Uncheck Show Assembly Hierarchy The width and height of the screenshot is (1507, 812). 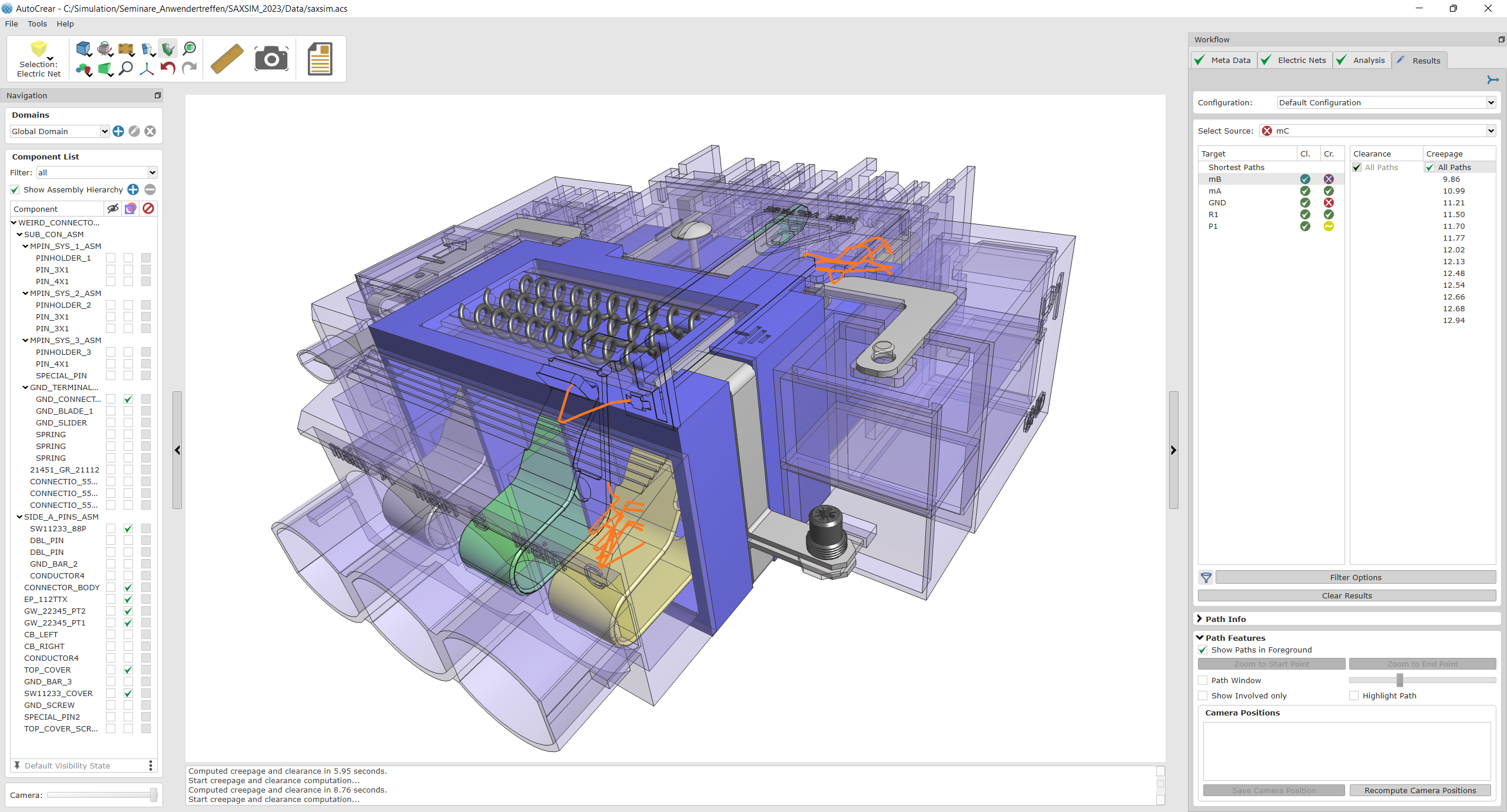tap(15, 189)
